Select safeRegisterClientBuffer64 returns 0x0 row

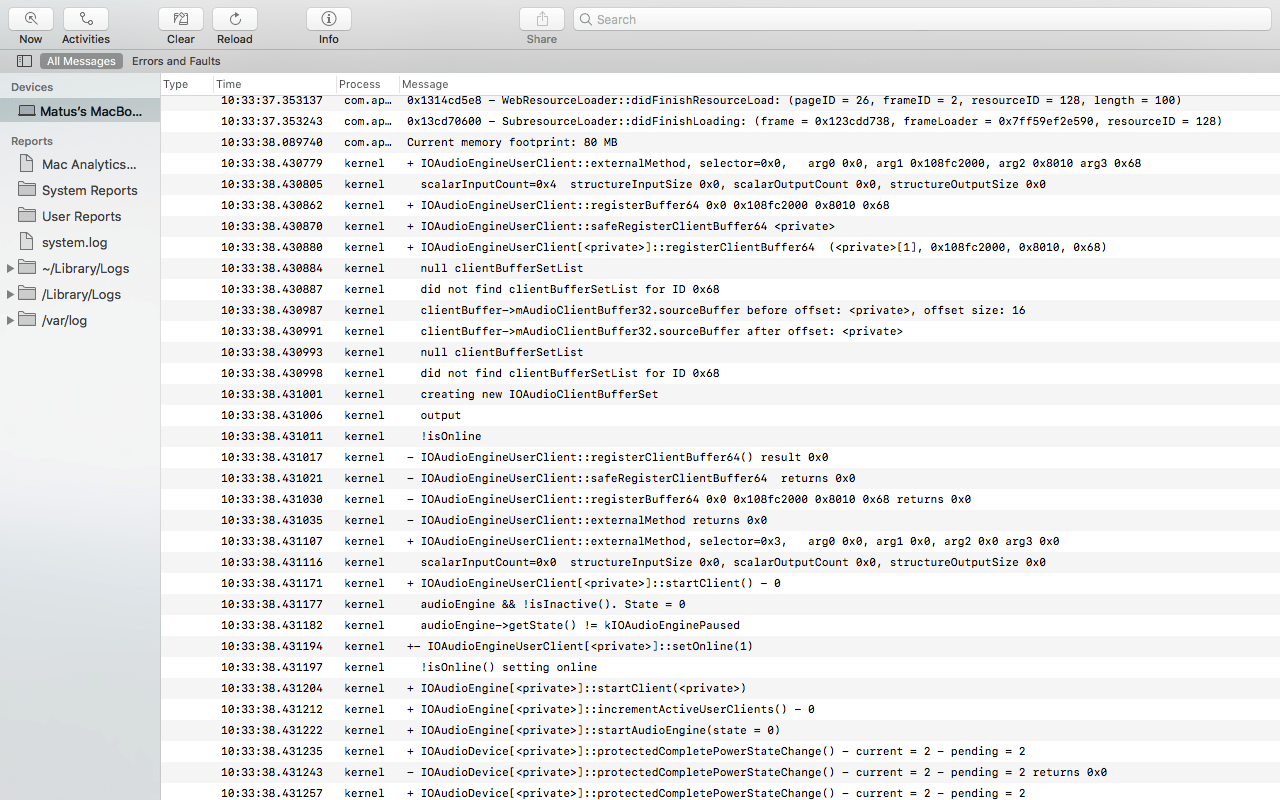pos(720,478)
